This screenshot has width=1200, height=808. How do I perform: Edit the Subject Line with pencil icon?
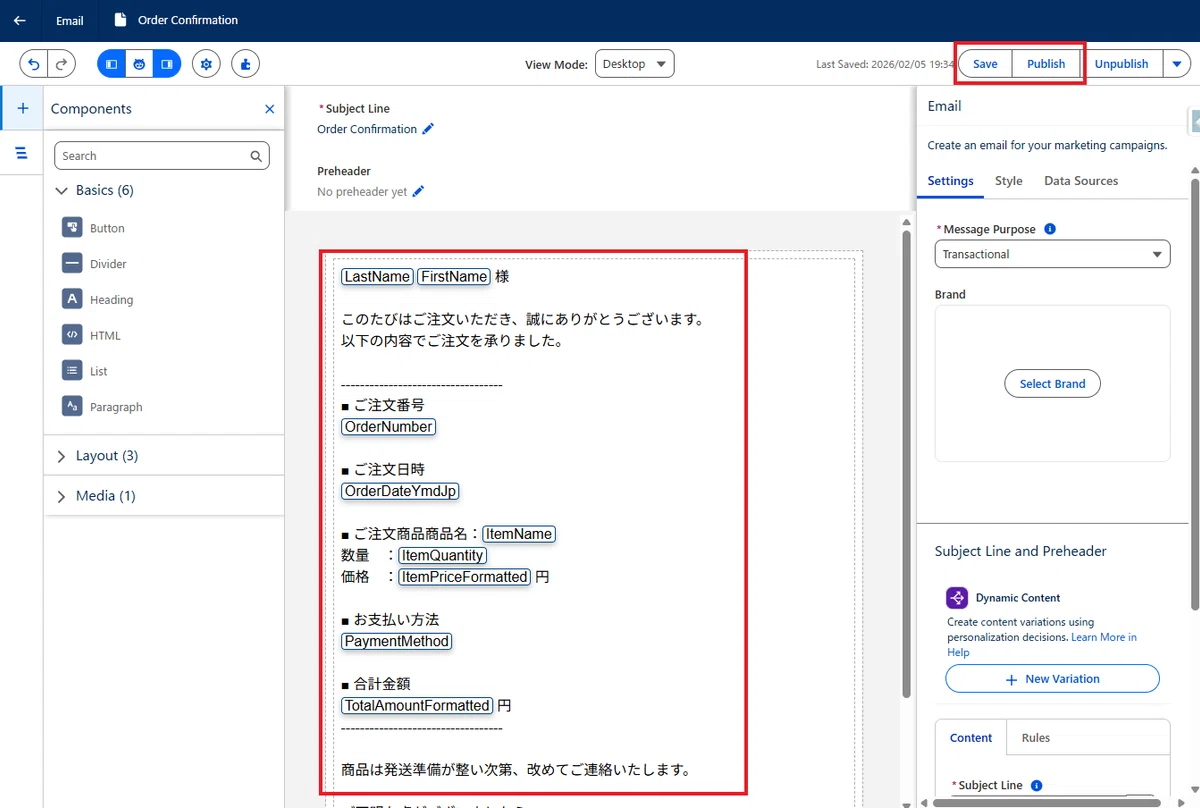point(428,129)
